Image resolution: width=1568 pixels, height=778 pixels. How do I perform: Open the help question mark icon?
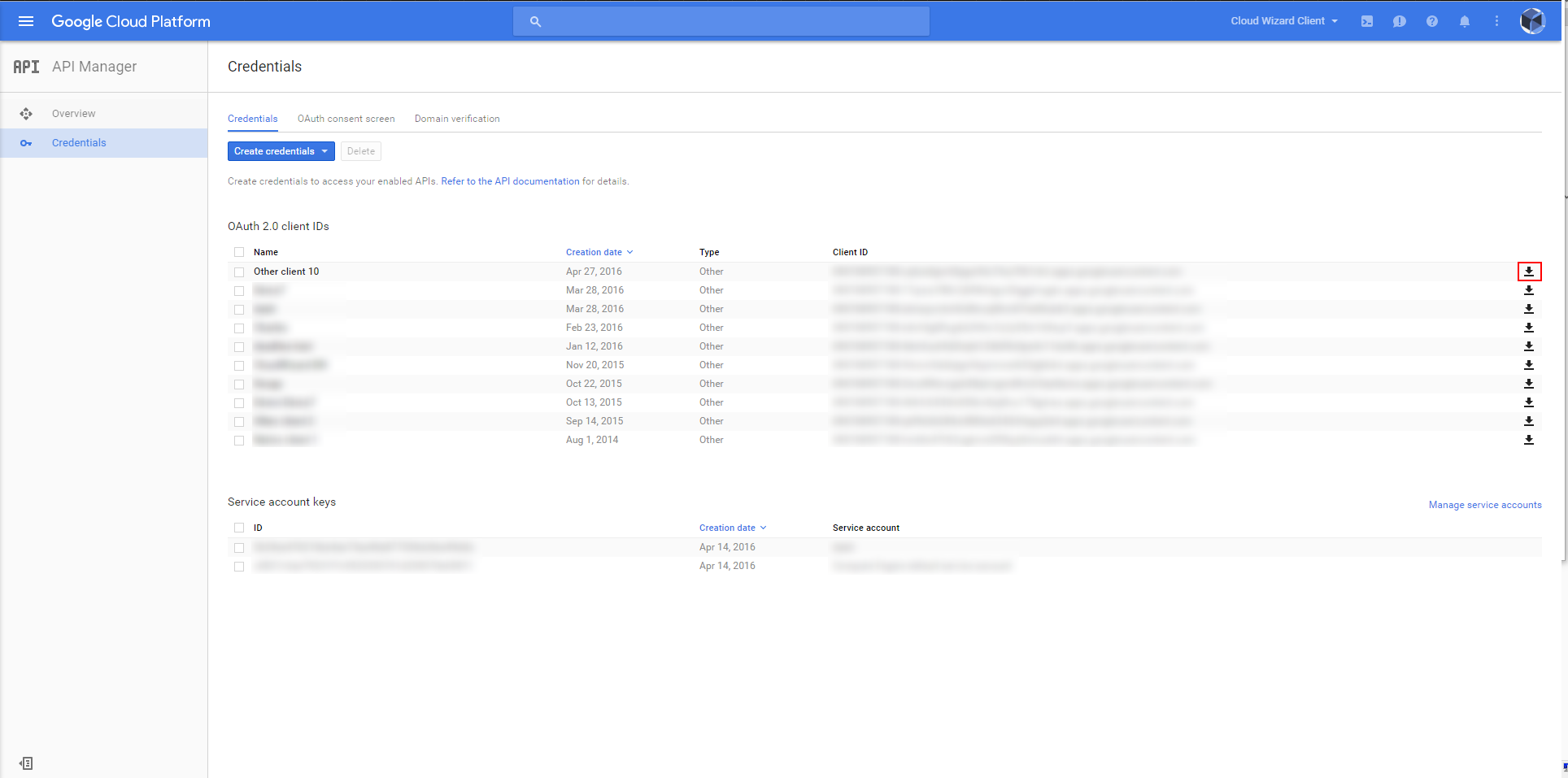tap(1432, 21)
